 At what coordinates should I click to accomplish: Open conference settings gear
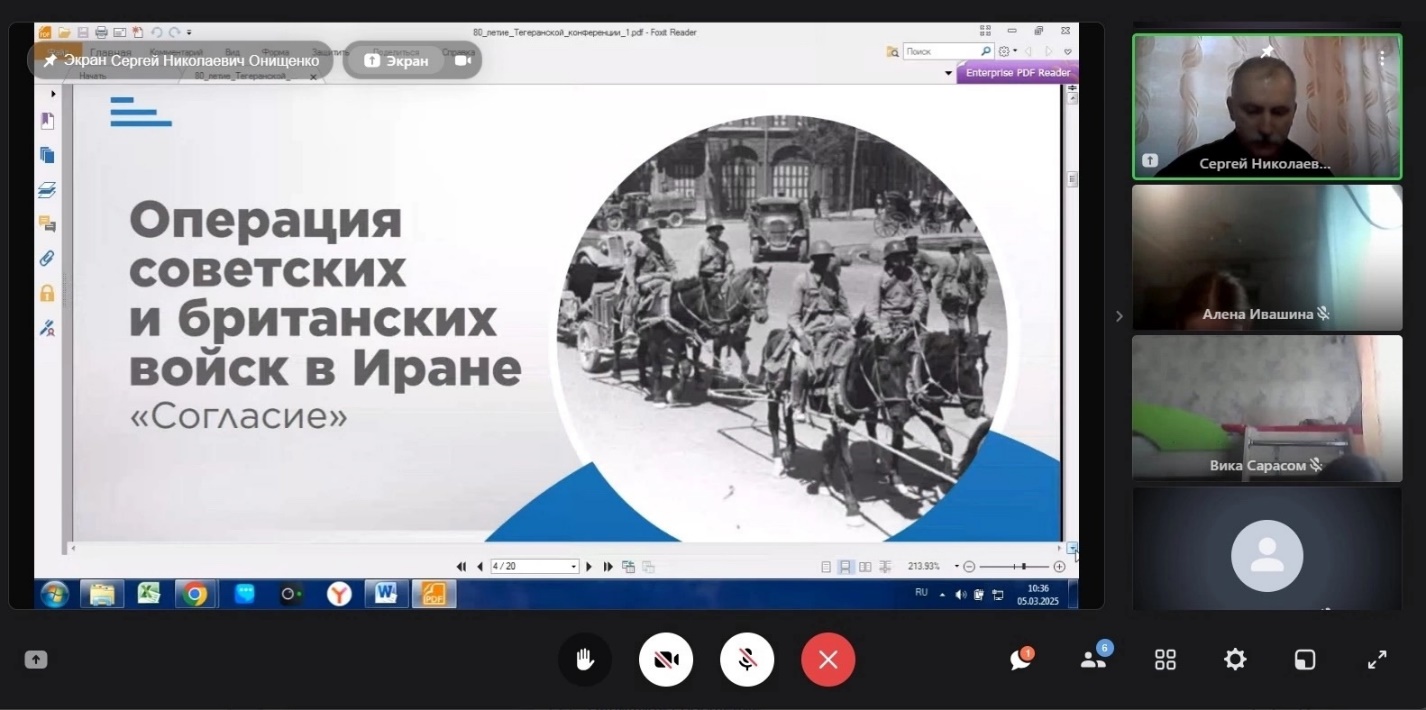(1235, 659)
